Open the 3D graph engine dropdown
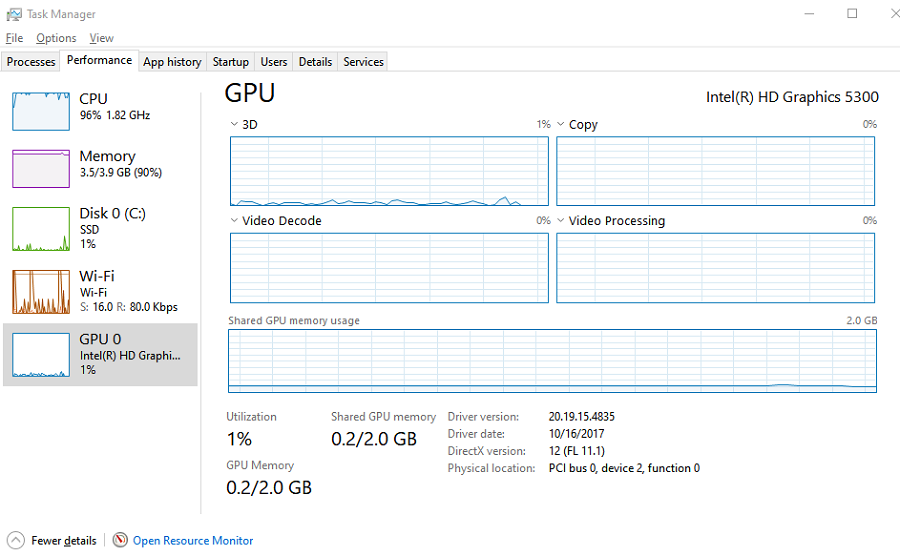 coord(234,125)
